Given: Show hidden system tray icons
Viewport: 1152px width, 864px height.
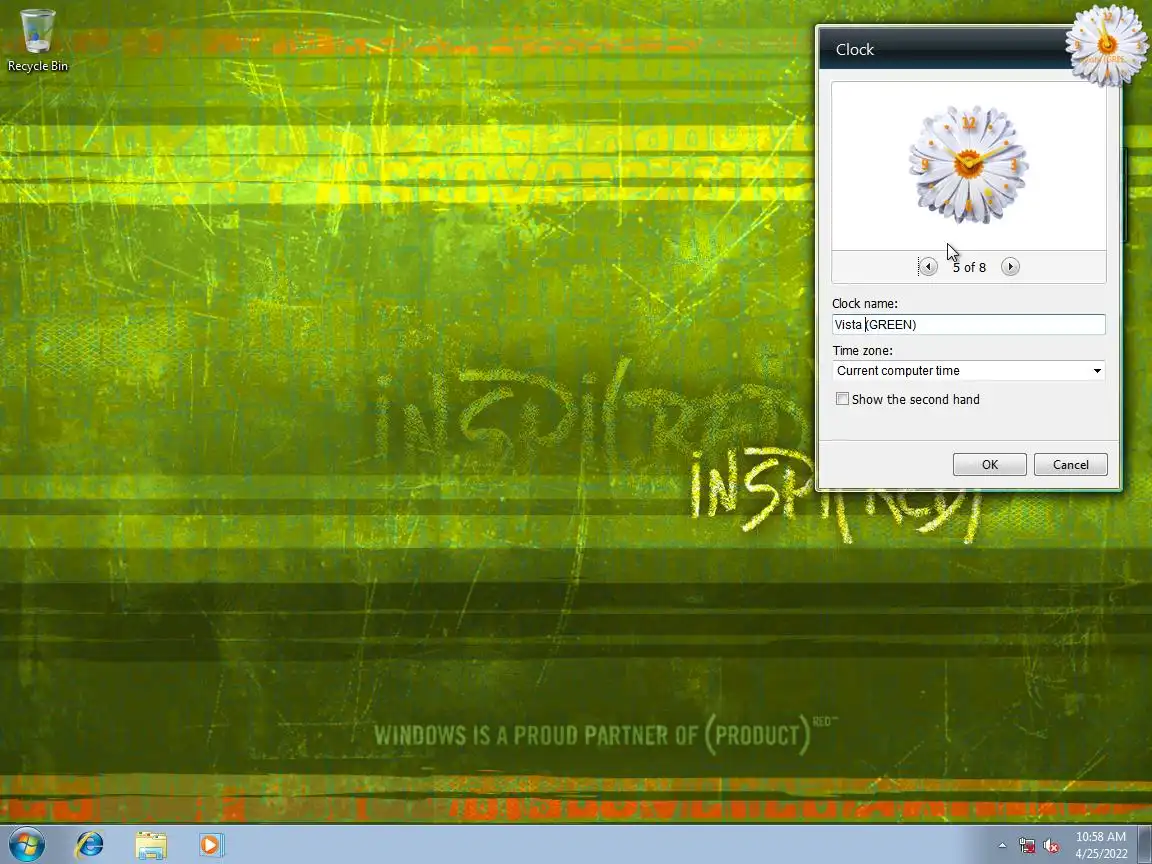Looking at the screenshot, I should (1002, 846).
